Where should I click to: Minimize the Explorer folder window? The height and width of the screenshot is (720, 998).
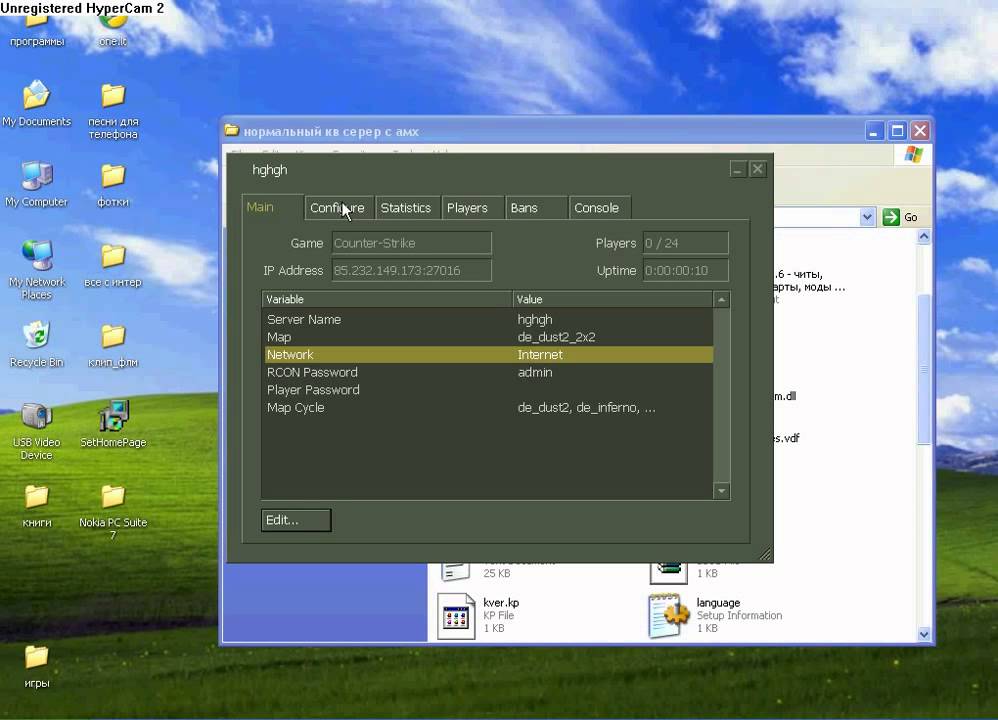click(875, 131)
